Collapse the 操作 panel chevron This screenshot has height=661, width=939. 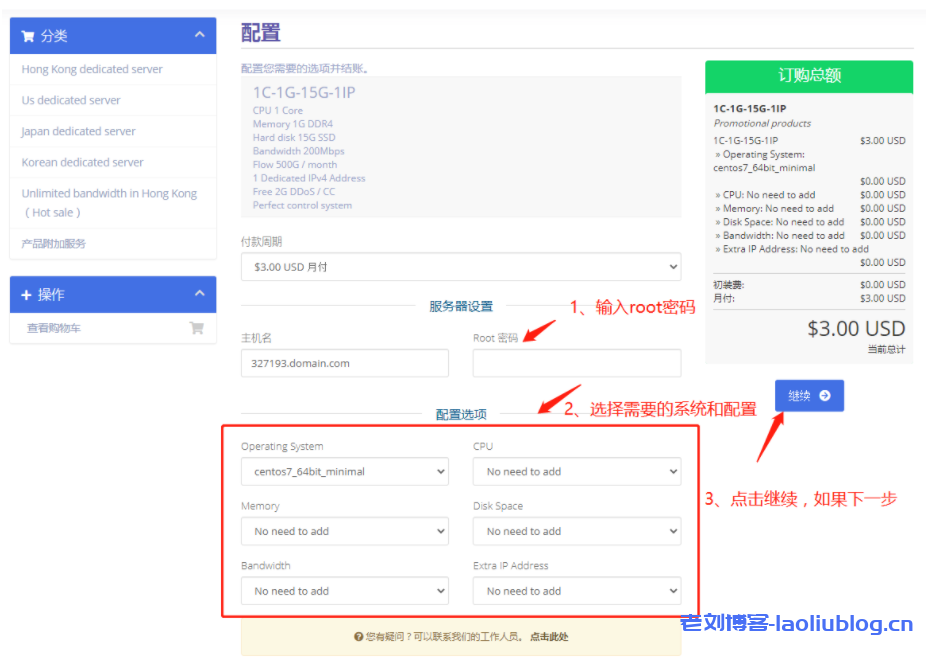coord(200,294)
